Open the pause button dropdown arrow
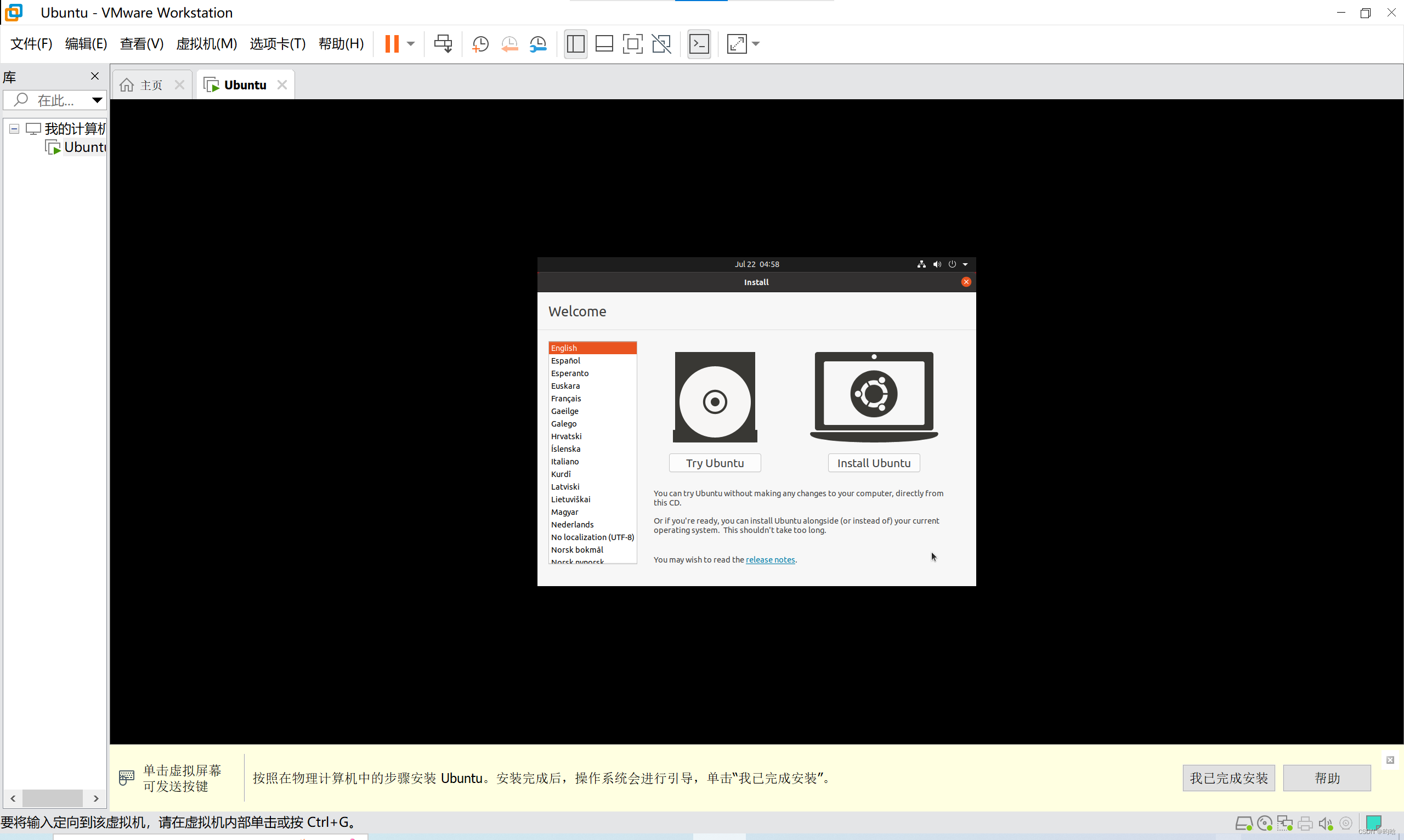Screen dimensions: 1404x840 [410, 43]
